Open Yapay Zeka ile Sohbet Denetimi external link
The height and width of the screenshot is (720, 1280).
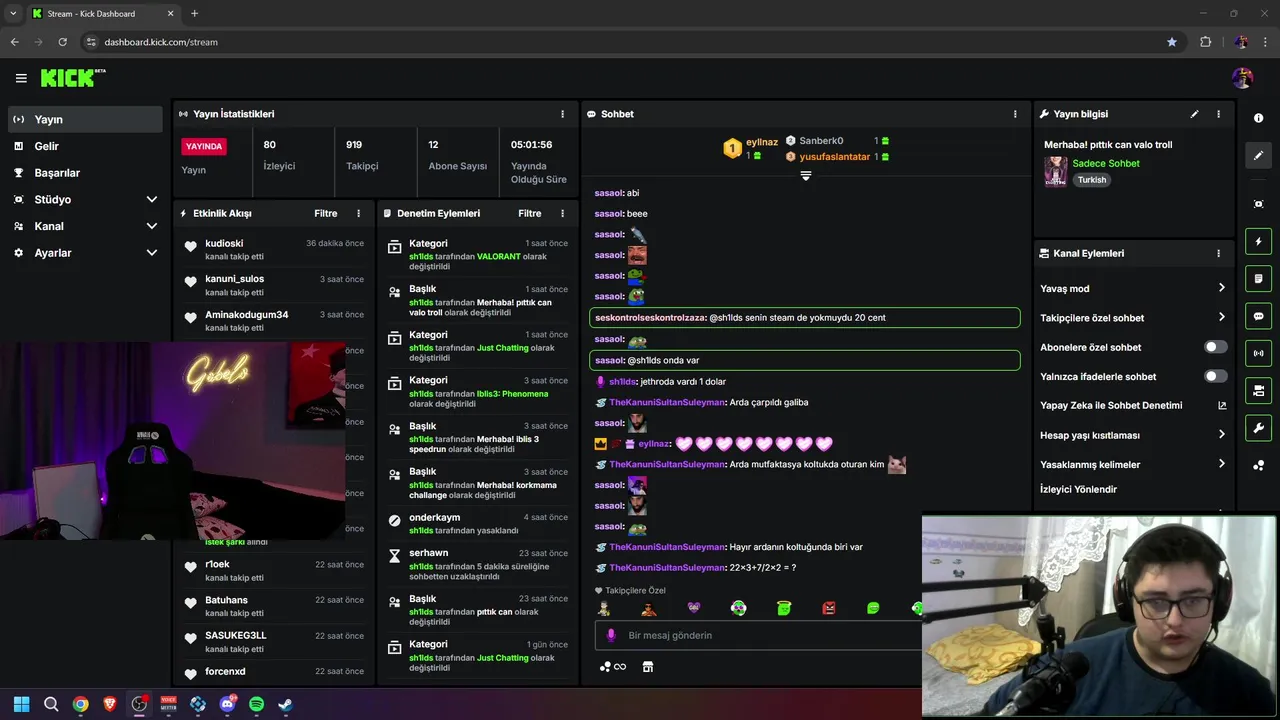point(1222,405)
